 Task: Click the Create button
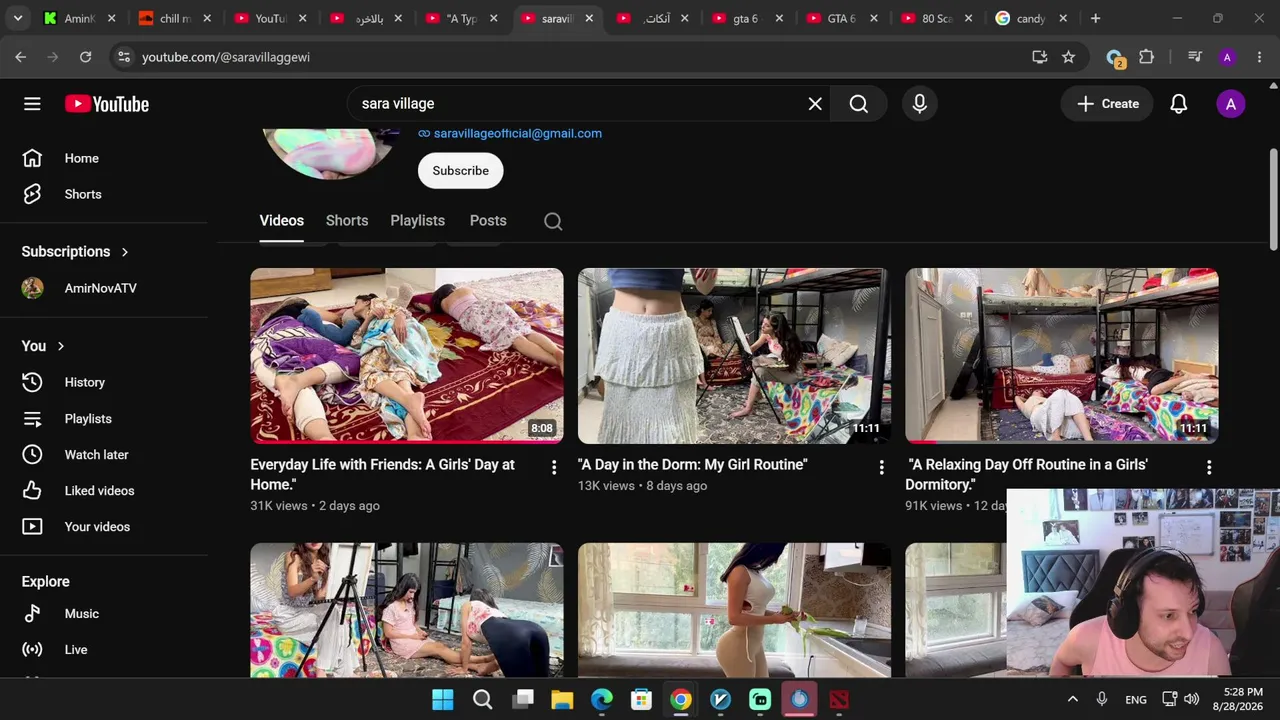(1108, 104)
